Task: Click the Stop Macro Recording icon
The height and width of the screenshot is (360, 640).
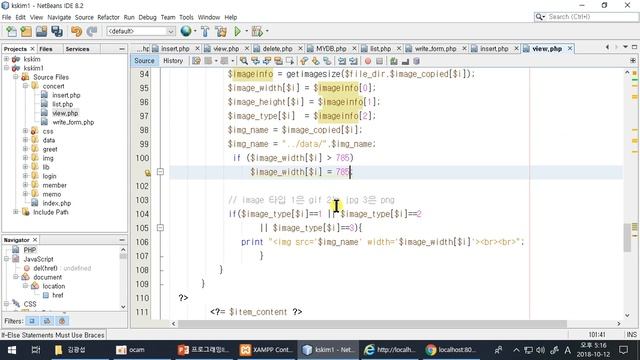Action: [x=380, y=61]
